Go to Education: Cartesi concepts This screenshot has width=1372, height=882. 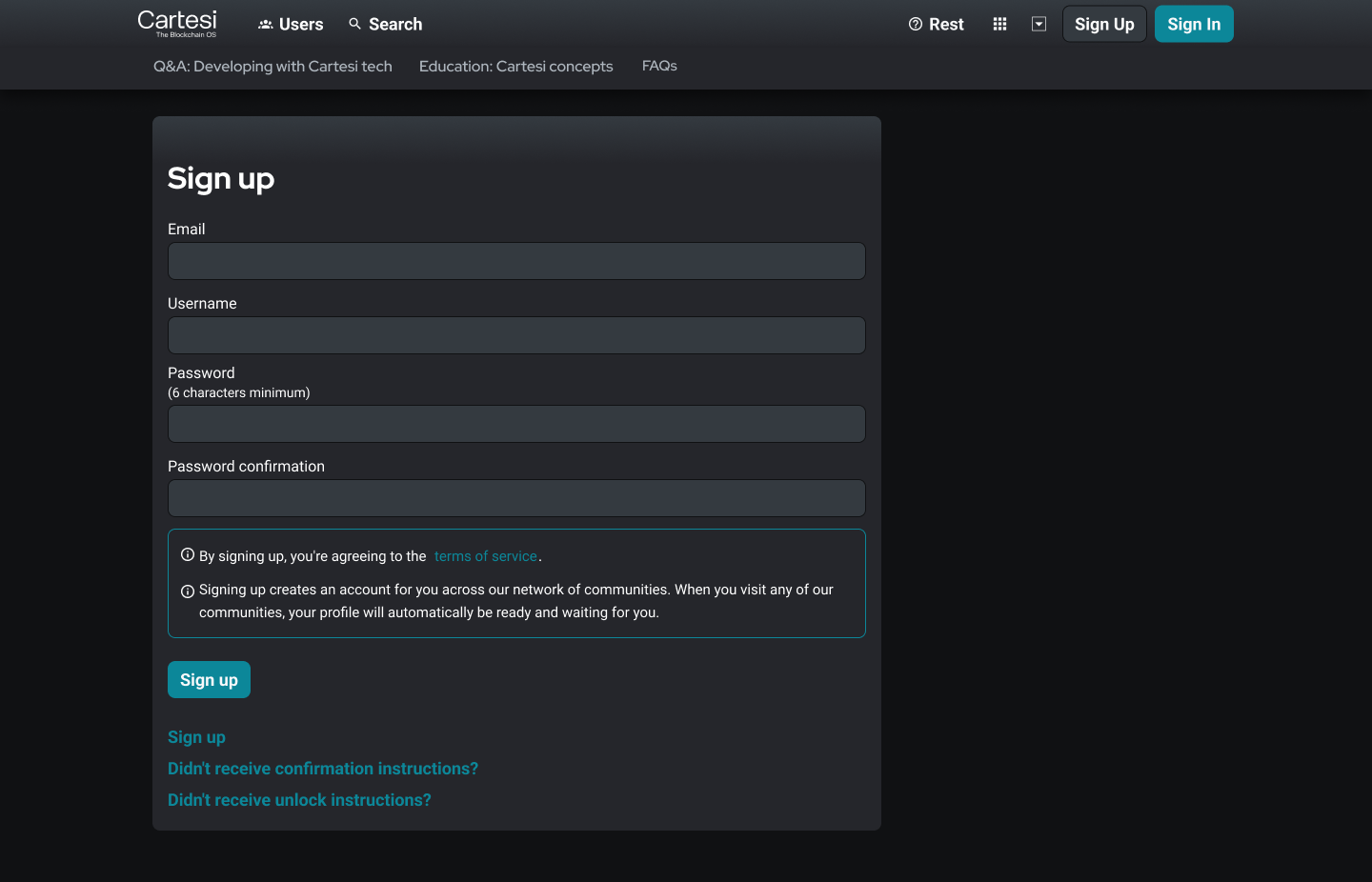[x=515, y=67]
